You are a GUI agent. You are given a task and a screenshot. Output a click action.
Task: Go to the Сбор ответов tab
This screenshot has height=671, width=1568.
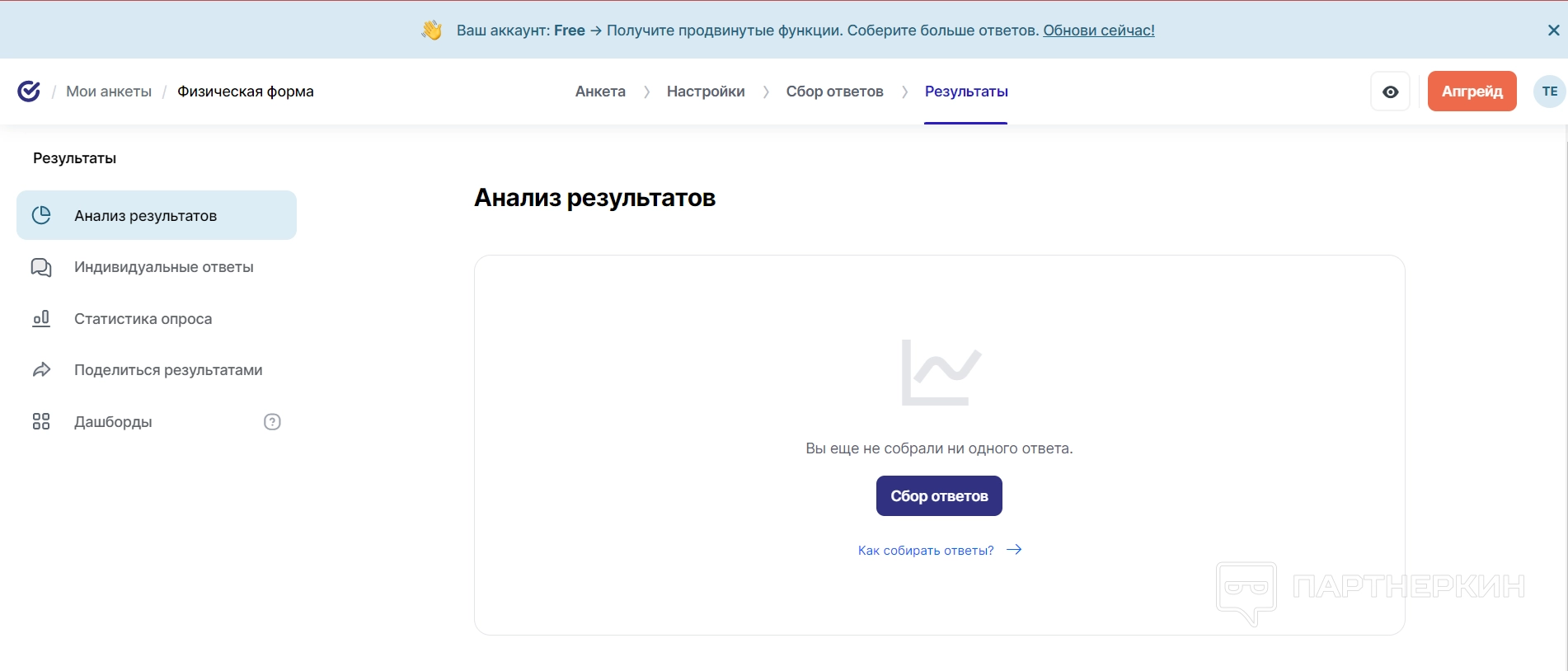pos(834,91)
